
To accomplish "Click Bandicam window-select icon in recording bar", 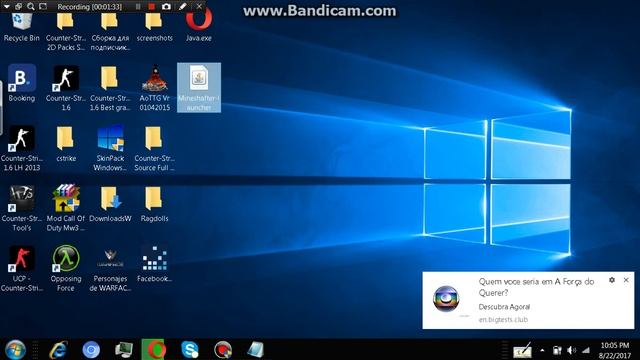I will (x=18, y=7).
